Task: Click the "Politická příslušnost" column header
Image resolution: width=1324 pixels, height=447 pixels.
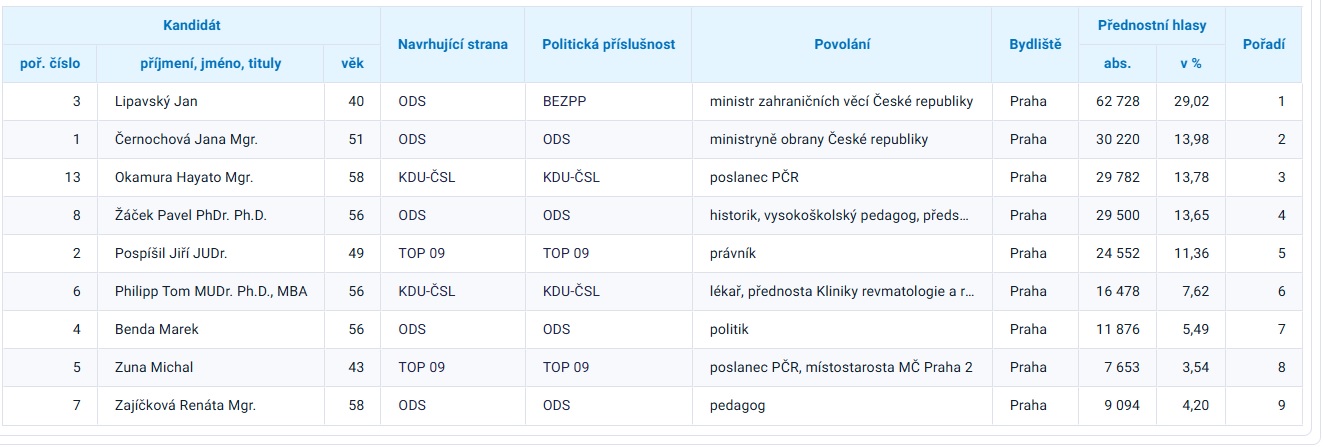Action: pos(608,44)
